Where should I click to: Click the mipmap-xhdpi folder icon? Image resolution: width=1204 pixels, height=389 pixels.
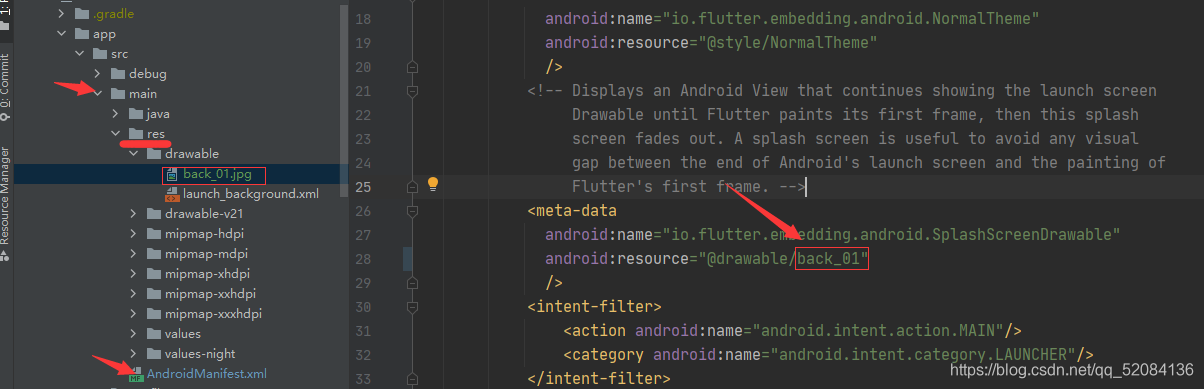click(x=154, y=274)
